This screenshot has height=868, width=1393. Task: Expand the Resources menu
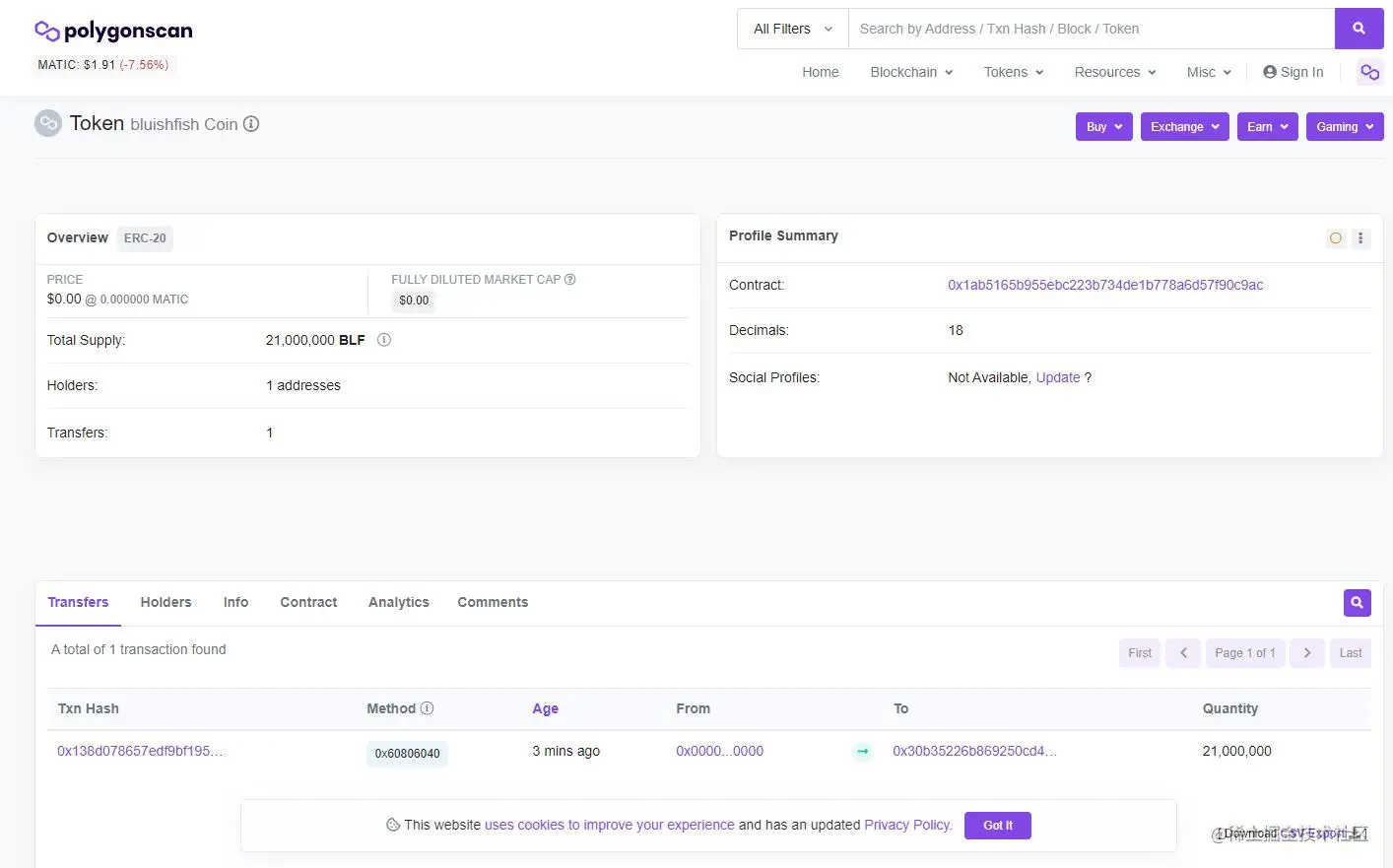[1115, 72]
